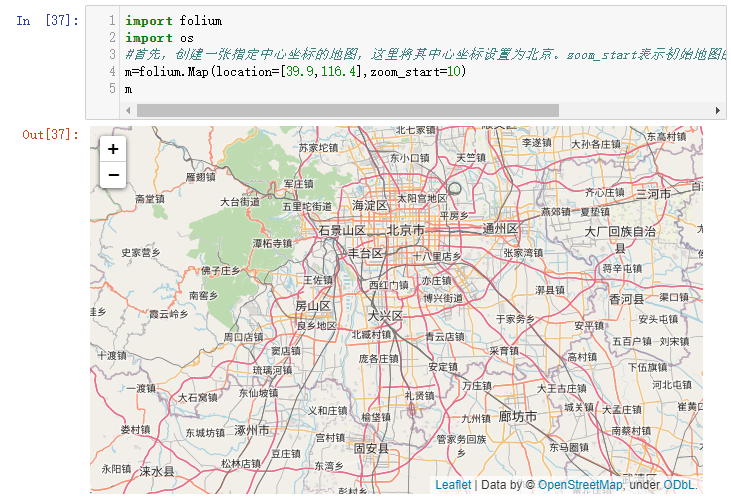
Task: Click the left arrow of code scrollbar
Action: click(x=128, y=110)
